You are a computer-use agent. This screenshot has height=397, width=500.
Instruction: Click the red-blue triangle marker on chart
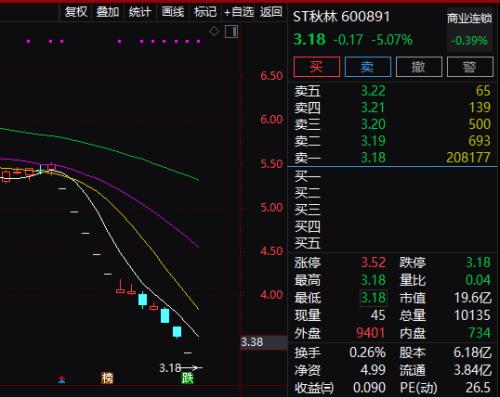pos(62,379)
